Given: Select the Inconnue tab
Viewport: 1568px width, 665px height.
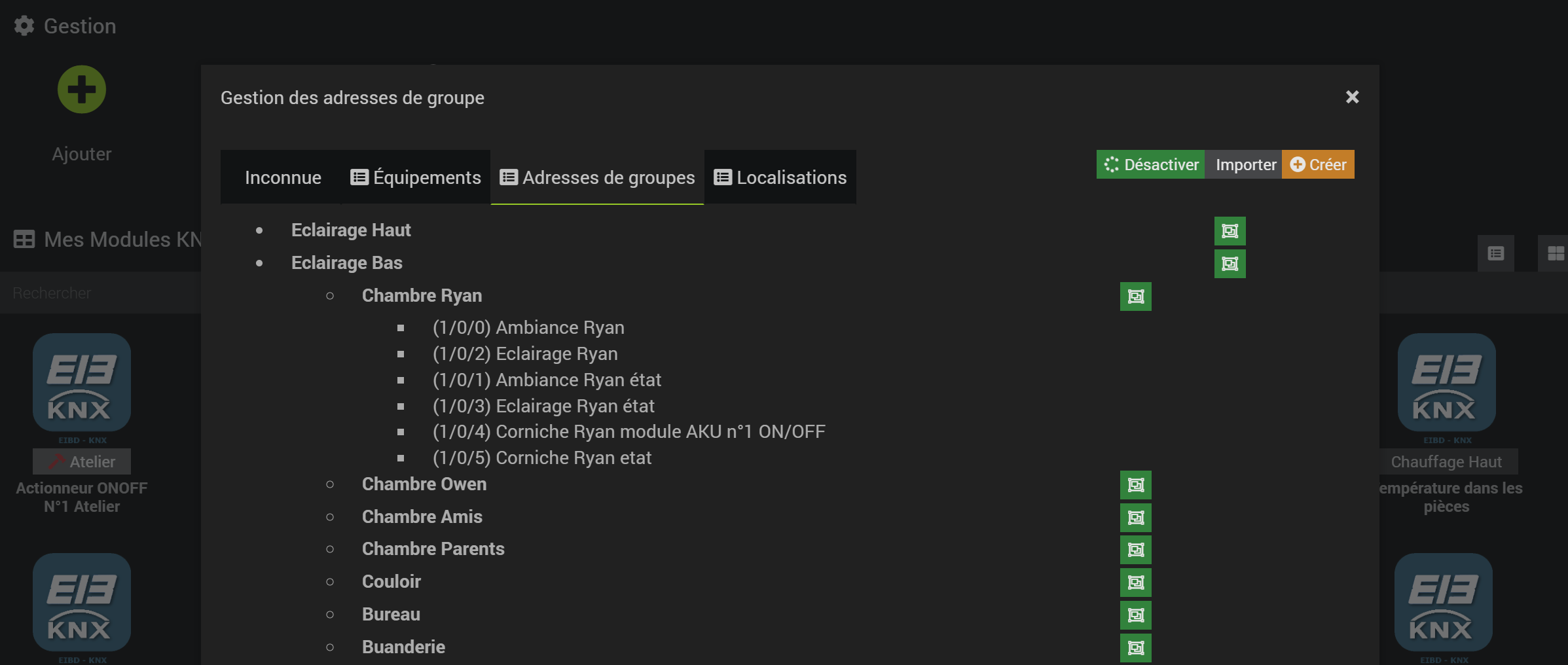Looking at the screenshot, I should (x=283, y=177).
